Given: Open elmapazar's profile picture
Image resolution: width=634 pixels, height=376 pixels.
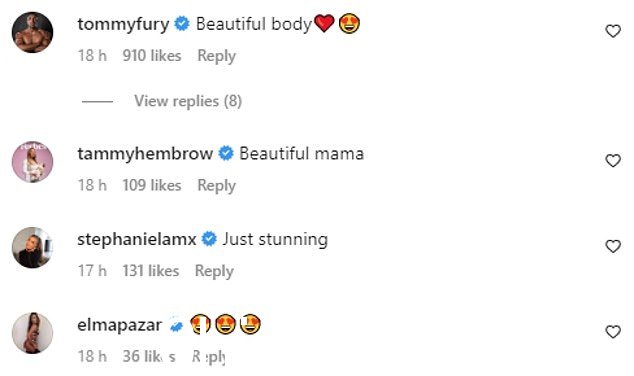Looking at the screenshot, I should [x=32, y=333].
